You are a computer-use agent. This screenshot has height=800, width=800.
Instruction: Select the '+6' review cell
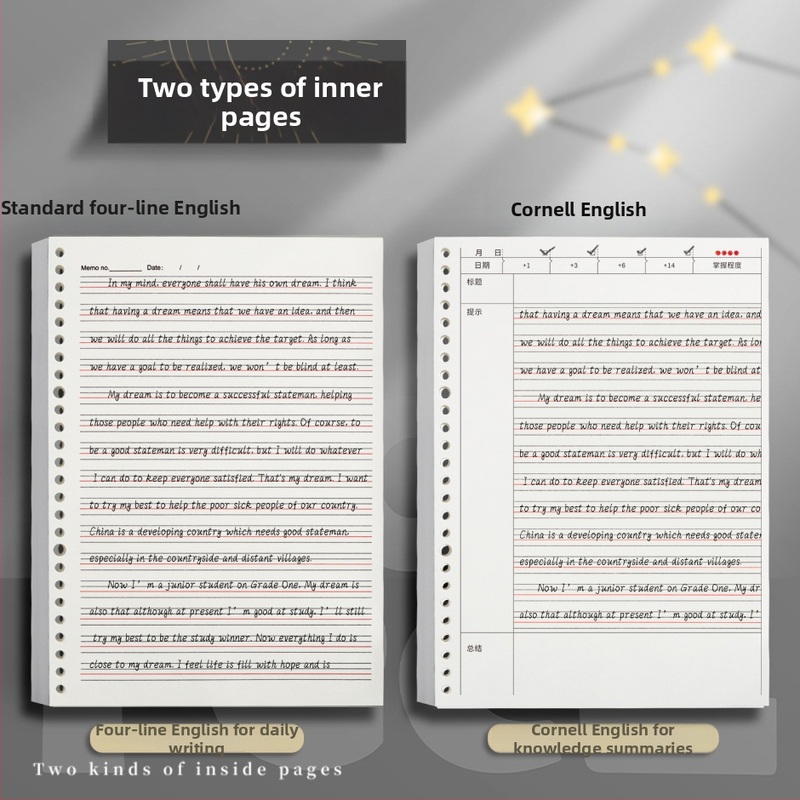[621, 265]
